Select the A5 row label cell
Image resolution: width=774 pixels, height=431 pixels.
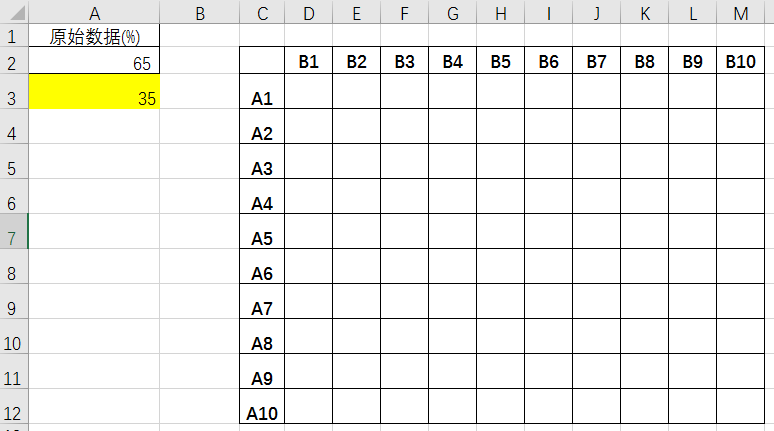262,231
